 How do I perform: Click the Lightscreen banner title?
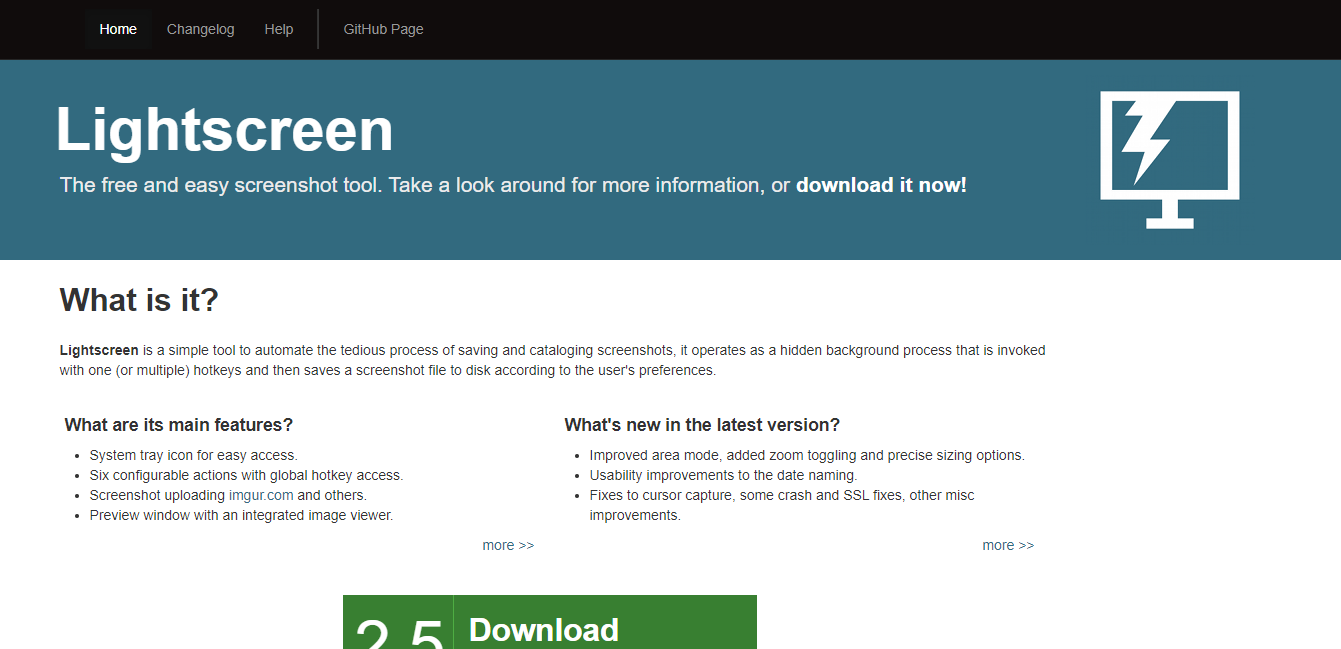(224, 130)
